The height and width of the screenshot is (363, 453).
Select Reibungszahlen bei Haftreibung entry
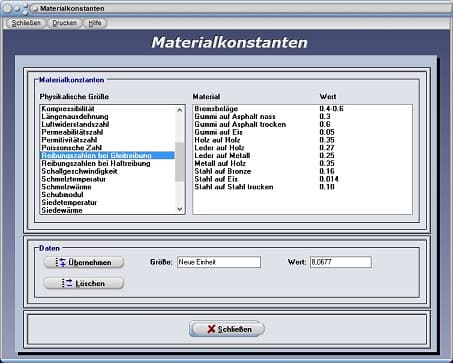(107, 163)
